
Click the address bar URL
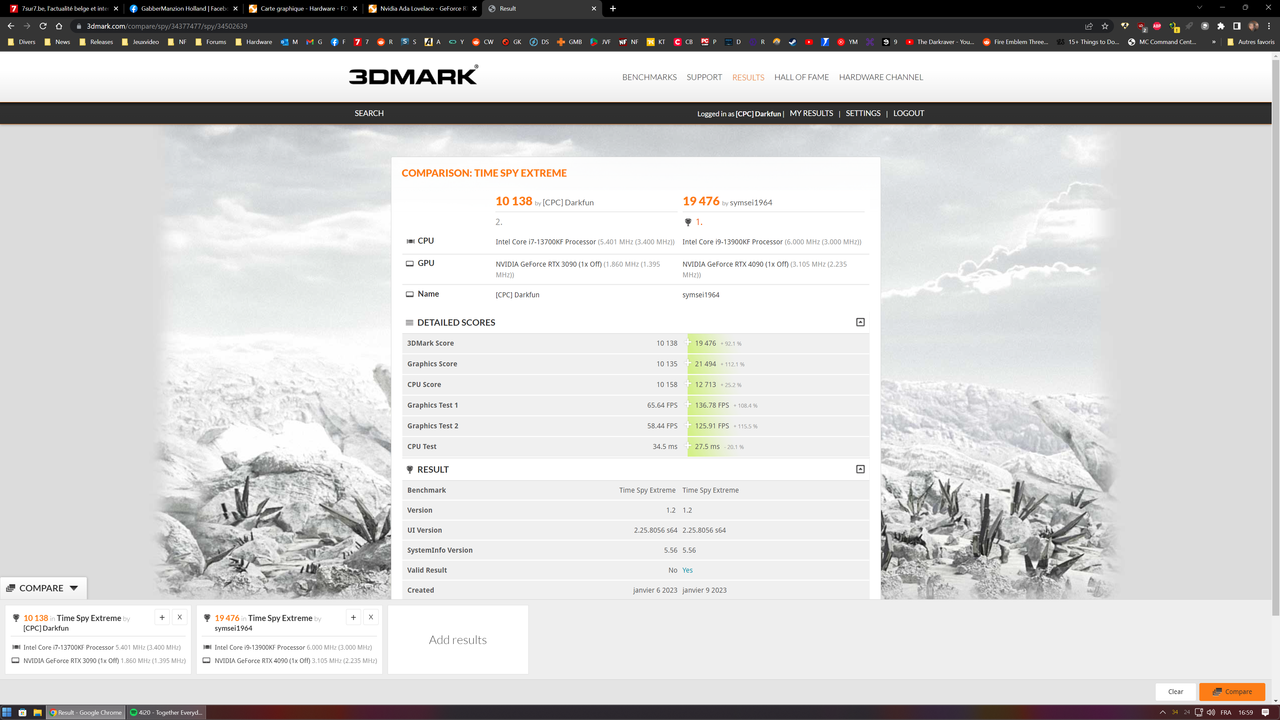click(x=167, y=26)
